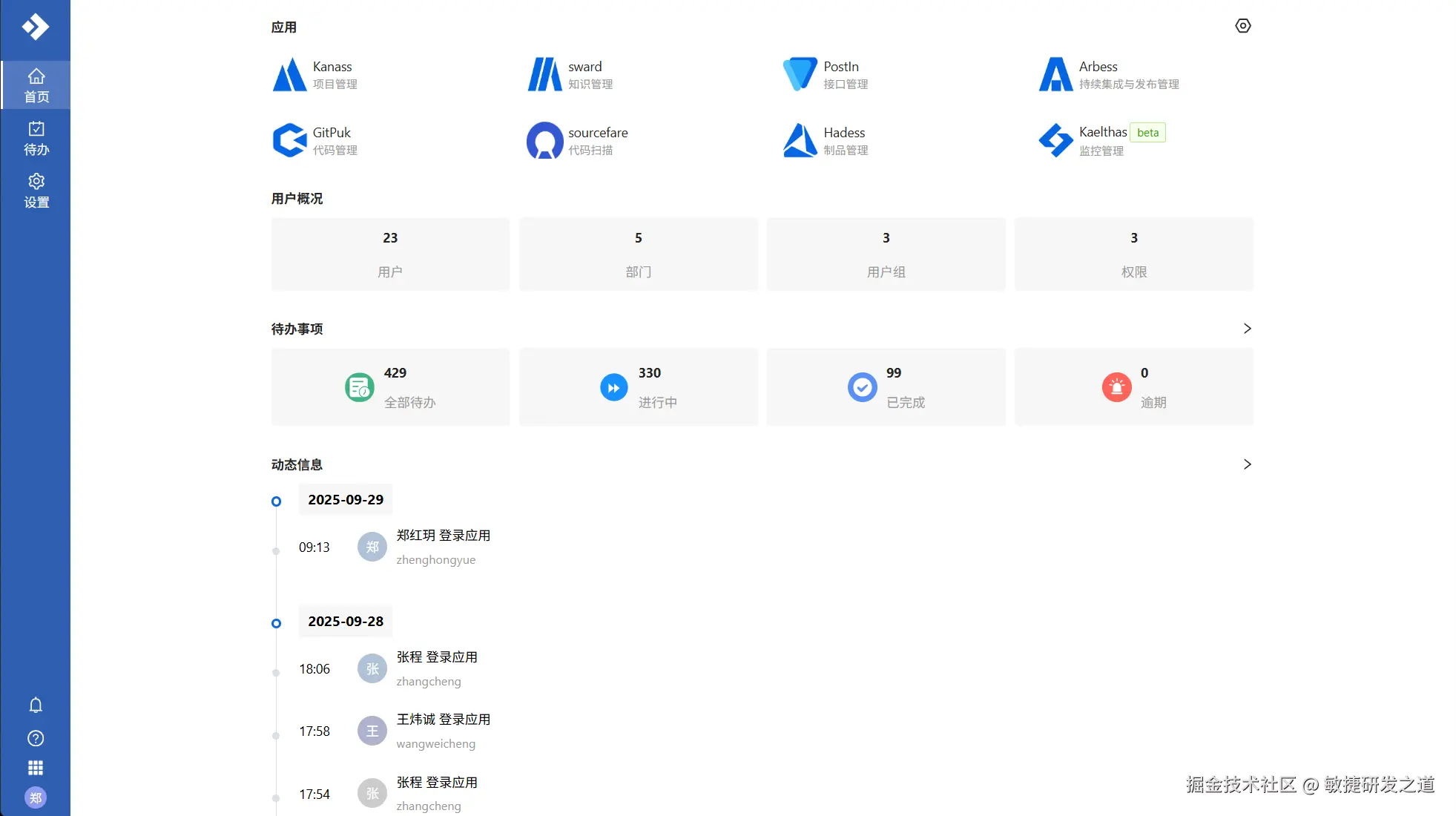Open the notification bell in the sidebar
1456x816 pixels.
point(36,705)
